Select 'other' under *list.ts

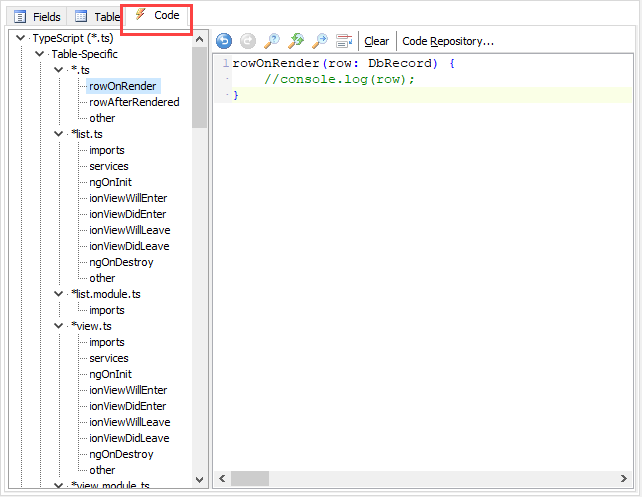[x=102, y=278]
